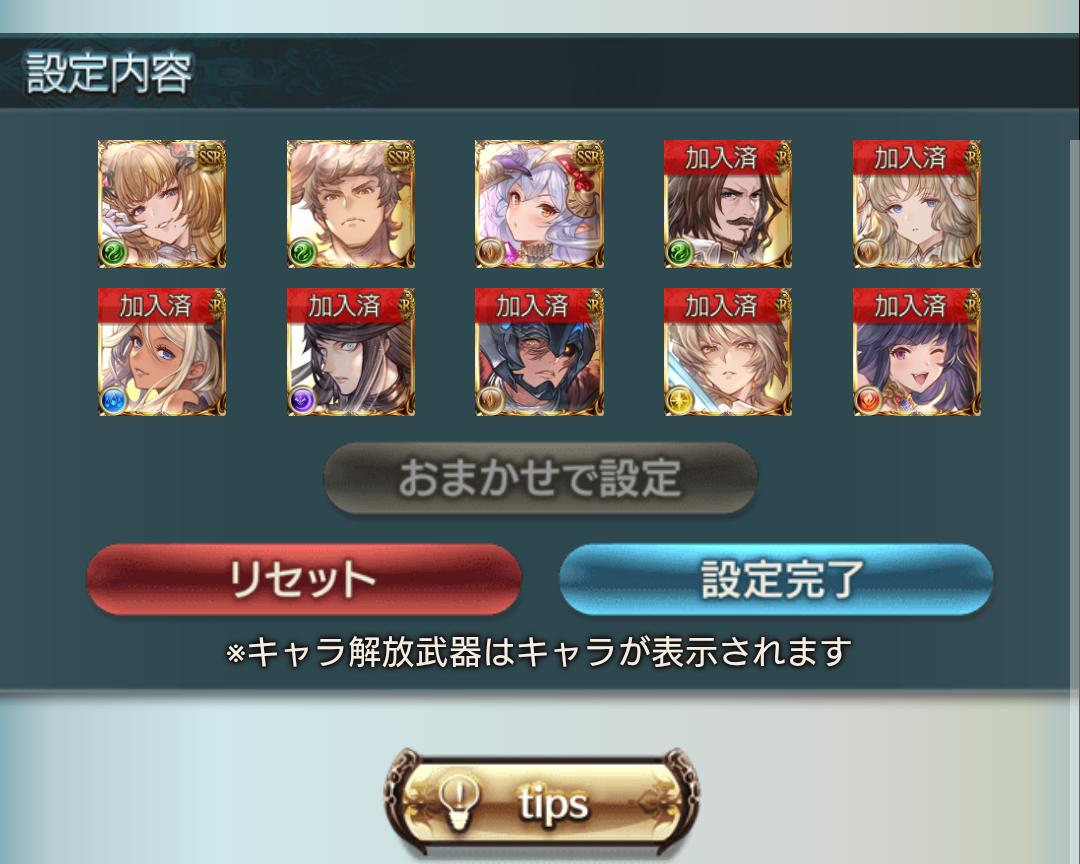The width and height of the screenshot is (1080, 864).
Task: Click the mustached man portrait marked 加入済
Action: tap(728, 204)
